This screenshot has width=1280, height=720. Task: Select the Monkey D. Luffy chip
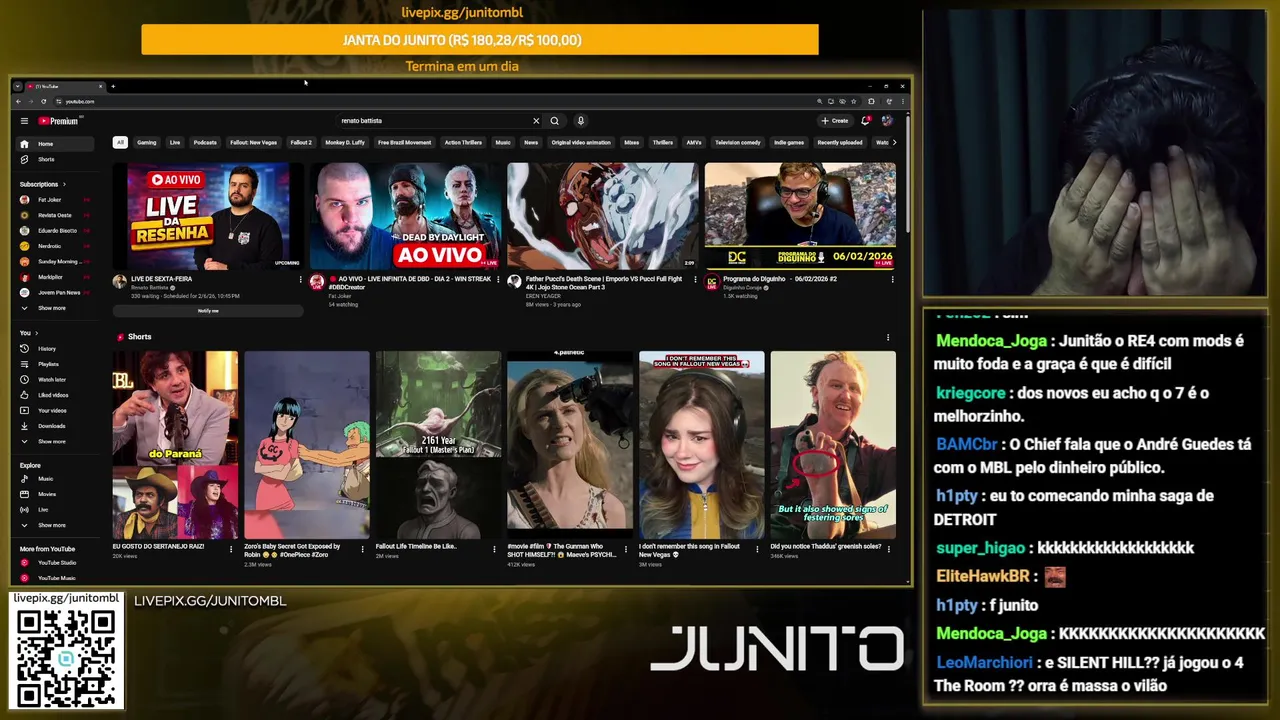click(x=345, y=143)
